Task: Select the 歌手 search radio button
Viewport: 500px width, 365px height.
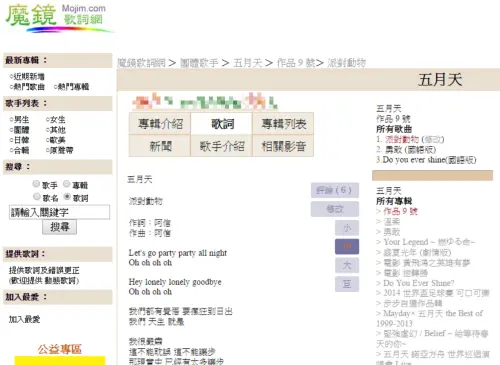Action: 36,184
